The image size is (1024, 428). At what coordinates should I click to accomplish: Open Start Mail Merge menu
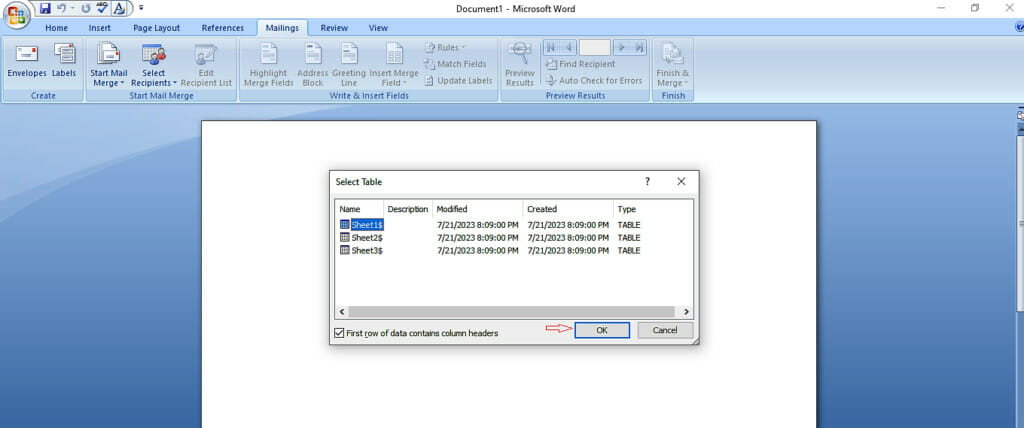click(108, 64)
